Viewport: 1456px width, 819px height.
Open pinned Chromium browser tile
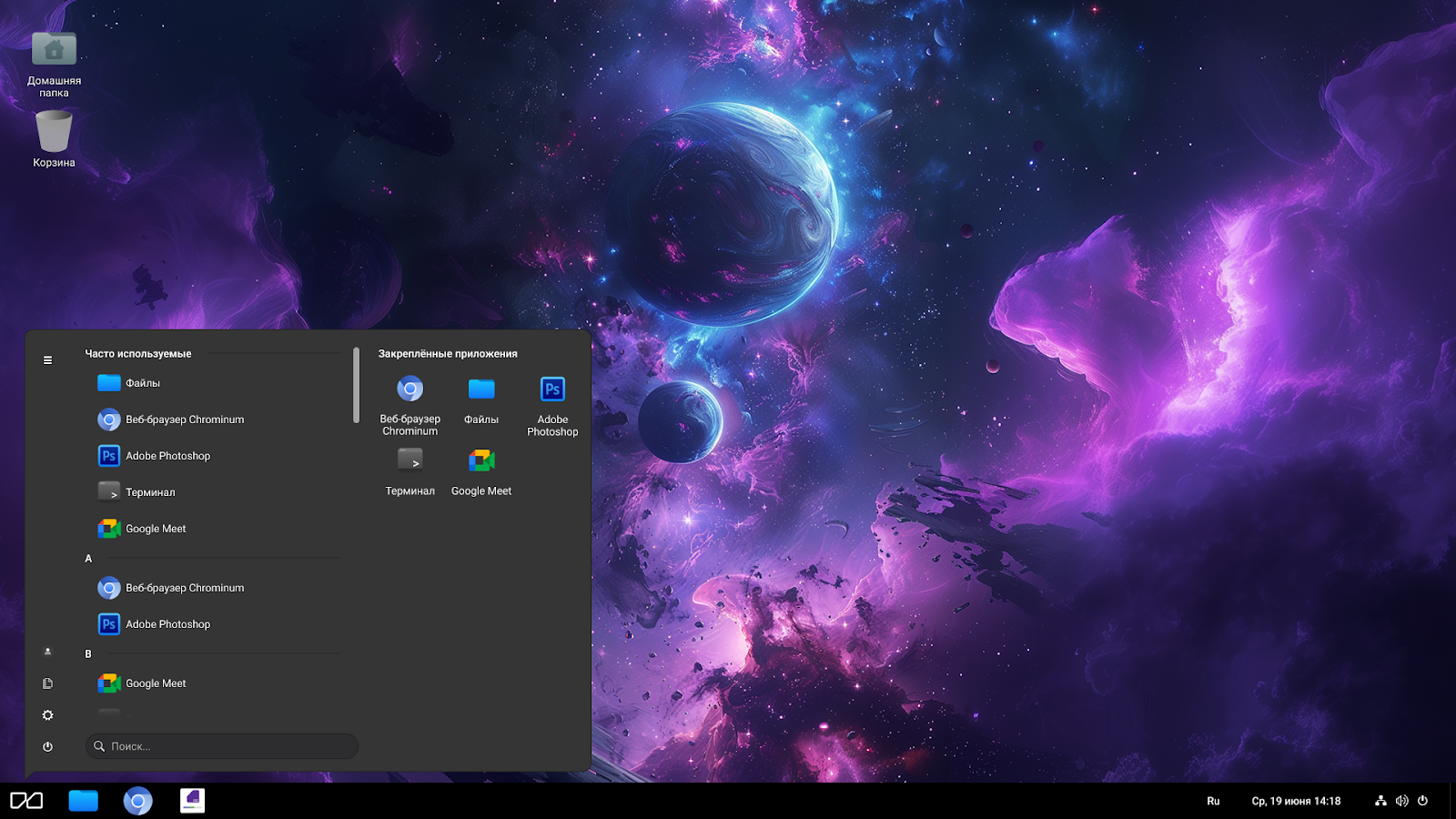pos(410,405)
